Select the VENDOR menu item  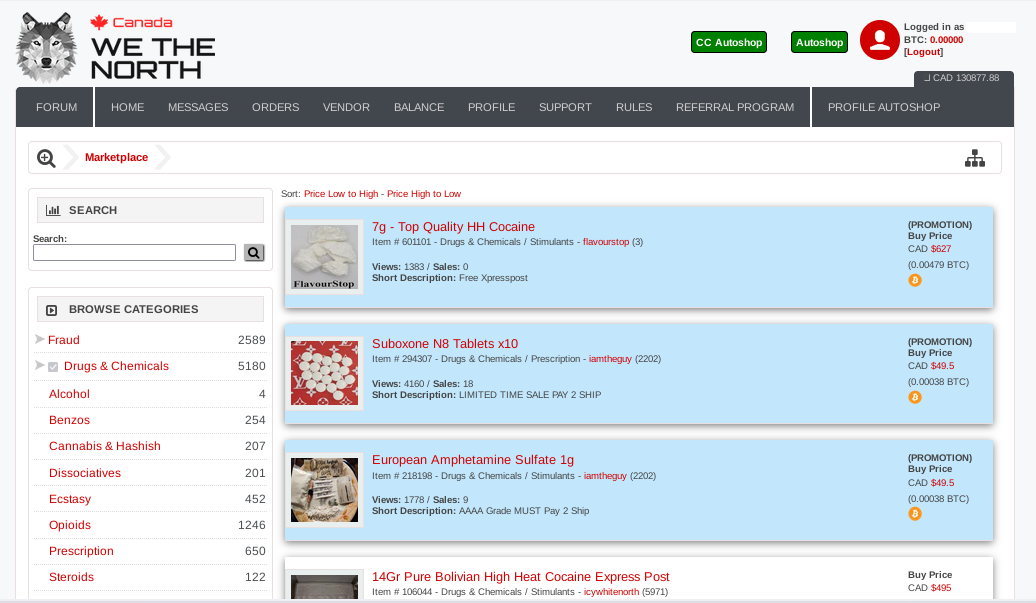point(346,107)
